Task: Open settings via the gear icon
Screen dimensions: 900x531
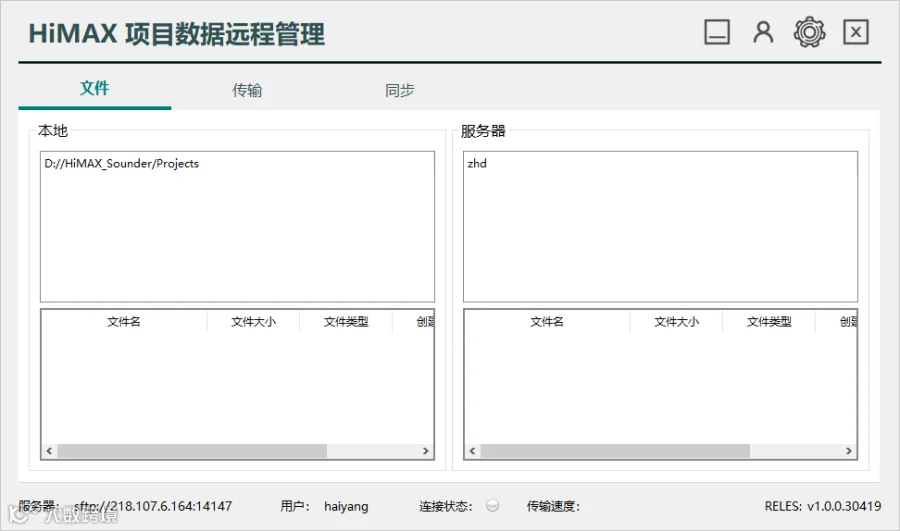Action: coord(809,32)
